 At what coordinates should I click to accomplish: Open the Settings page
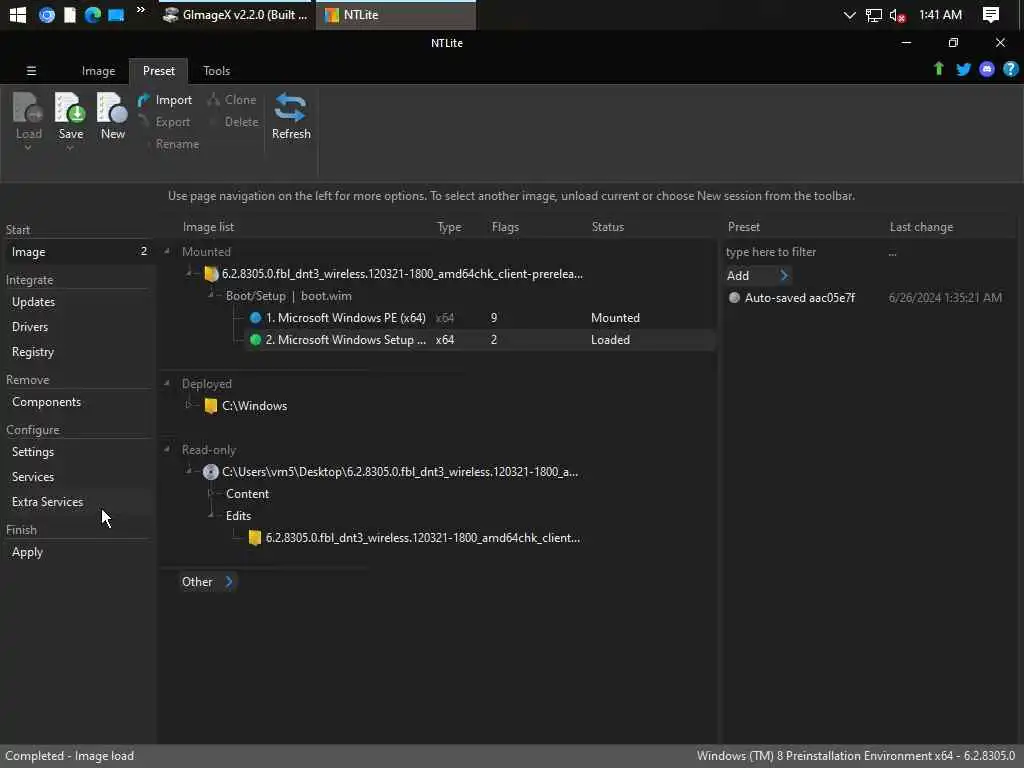coord(33,452)
